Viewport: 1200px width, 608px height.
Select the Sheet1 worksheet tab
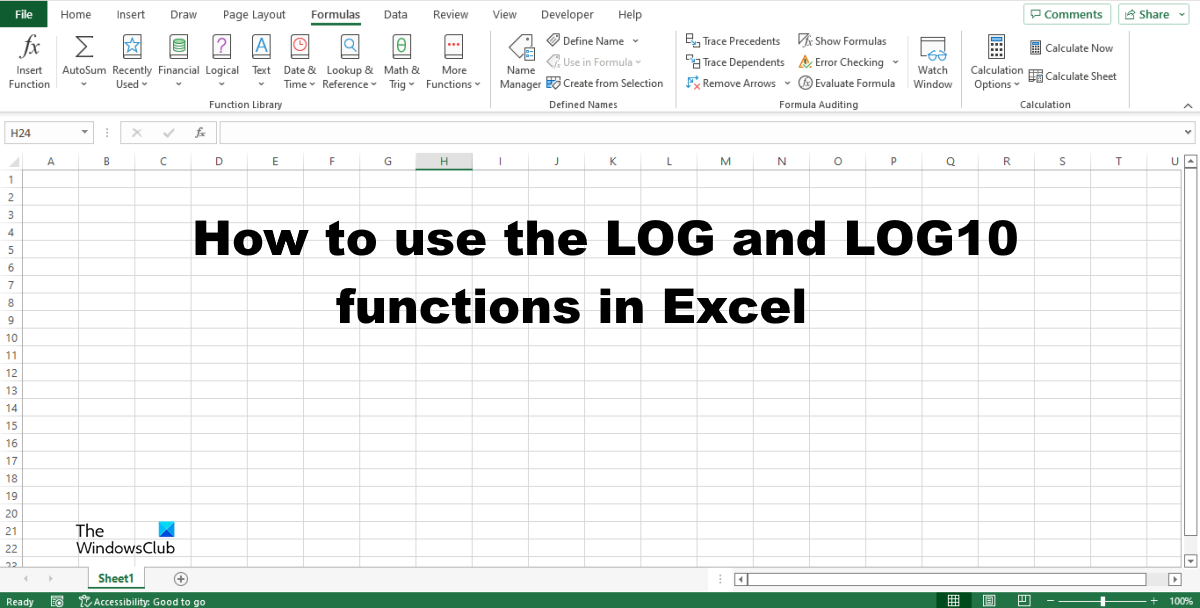pyautogui.click(x=115, y=578)
